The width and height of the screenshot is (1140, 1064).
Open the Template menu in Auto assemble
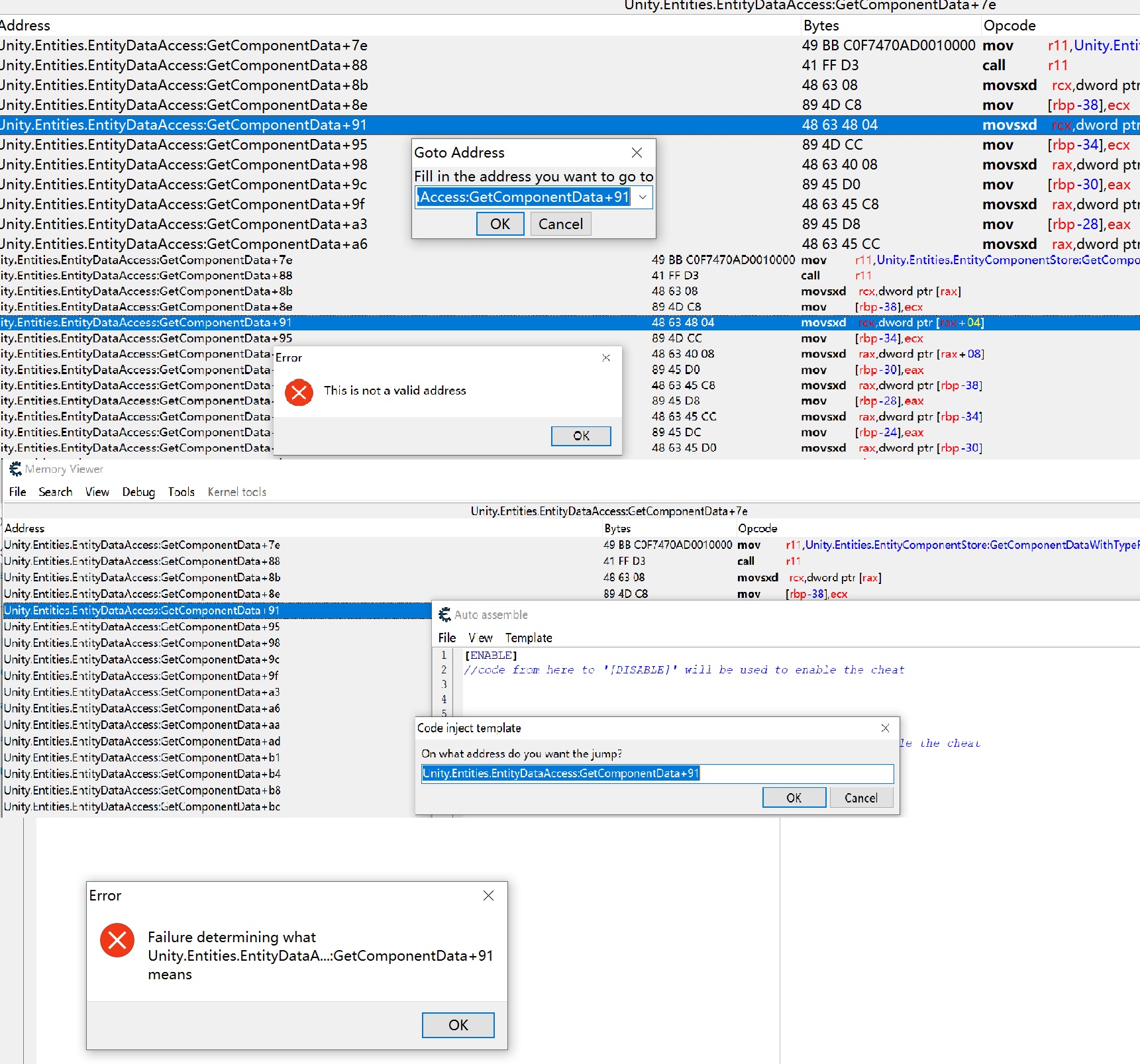pyautogui.click(x=528, y=638)
